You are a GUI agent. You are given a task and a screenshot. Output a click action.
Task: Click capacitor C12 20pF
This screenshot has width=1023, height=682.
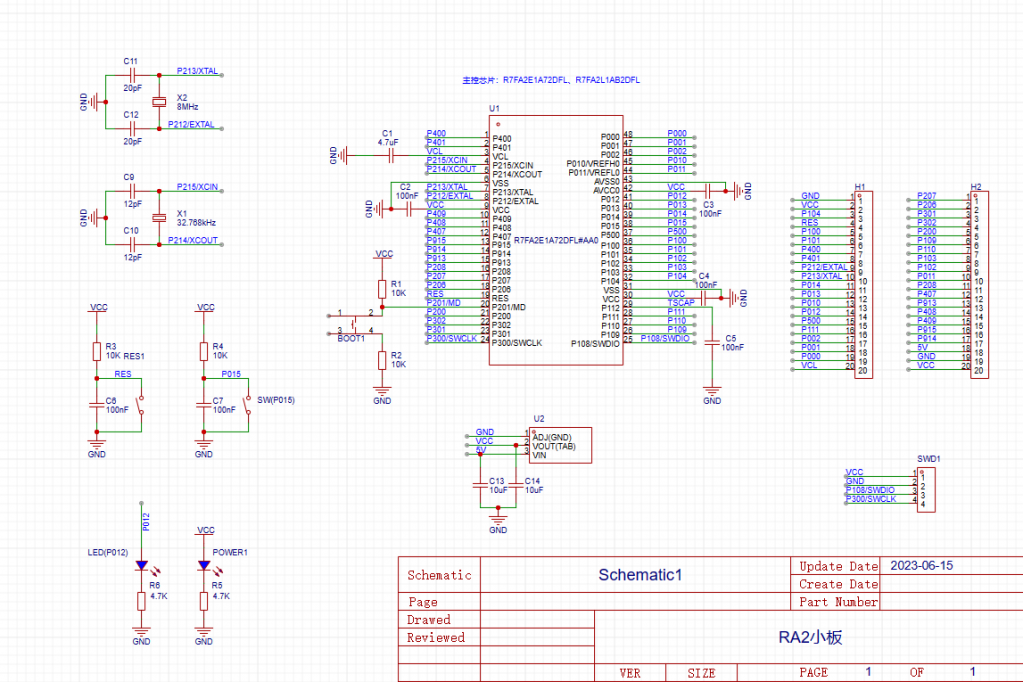tap(132, 129)
